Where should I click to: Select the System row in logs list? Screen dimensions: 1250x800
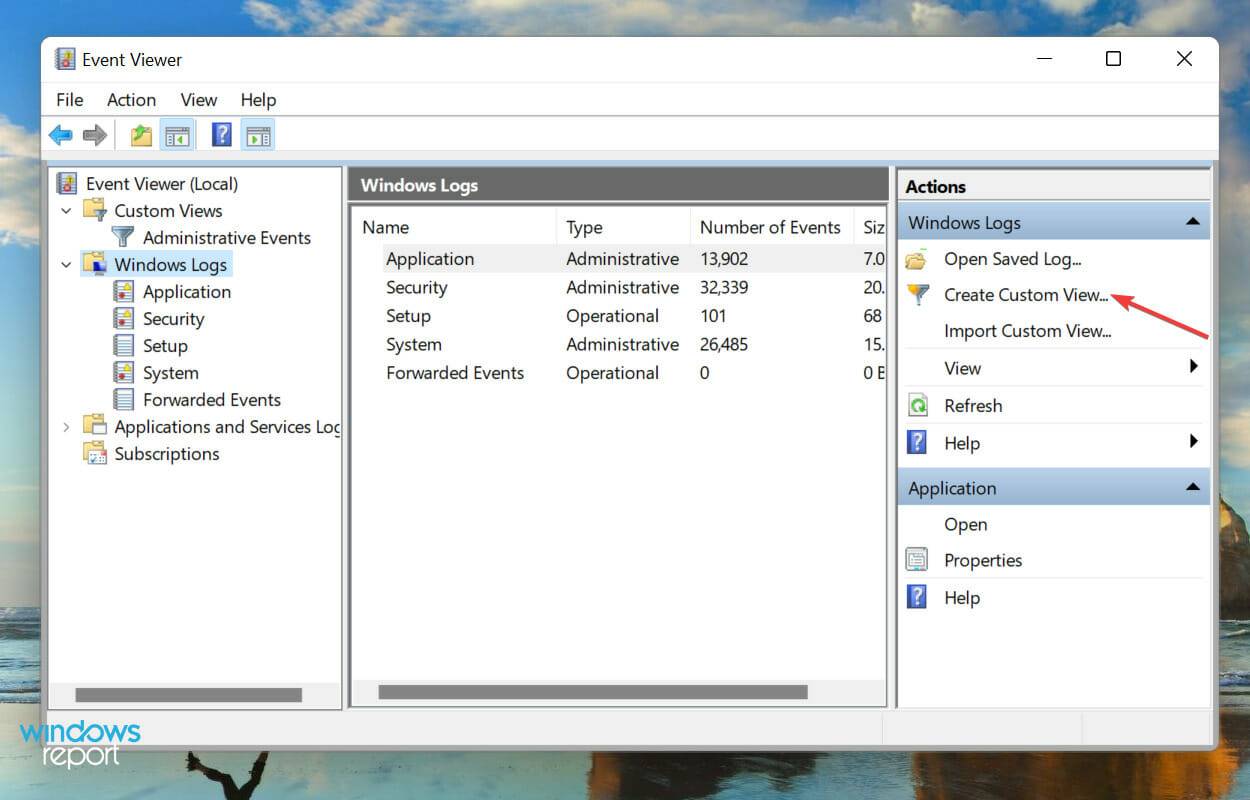click(x=414, y=344)
